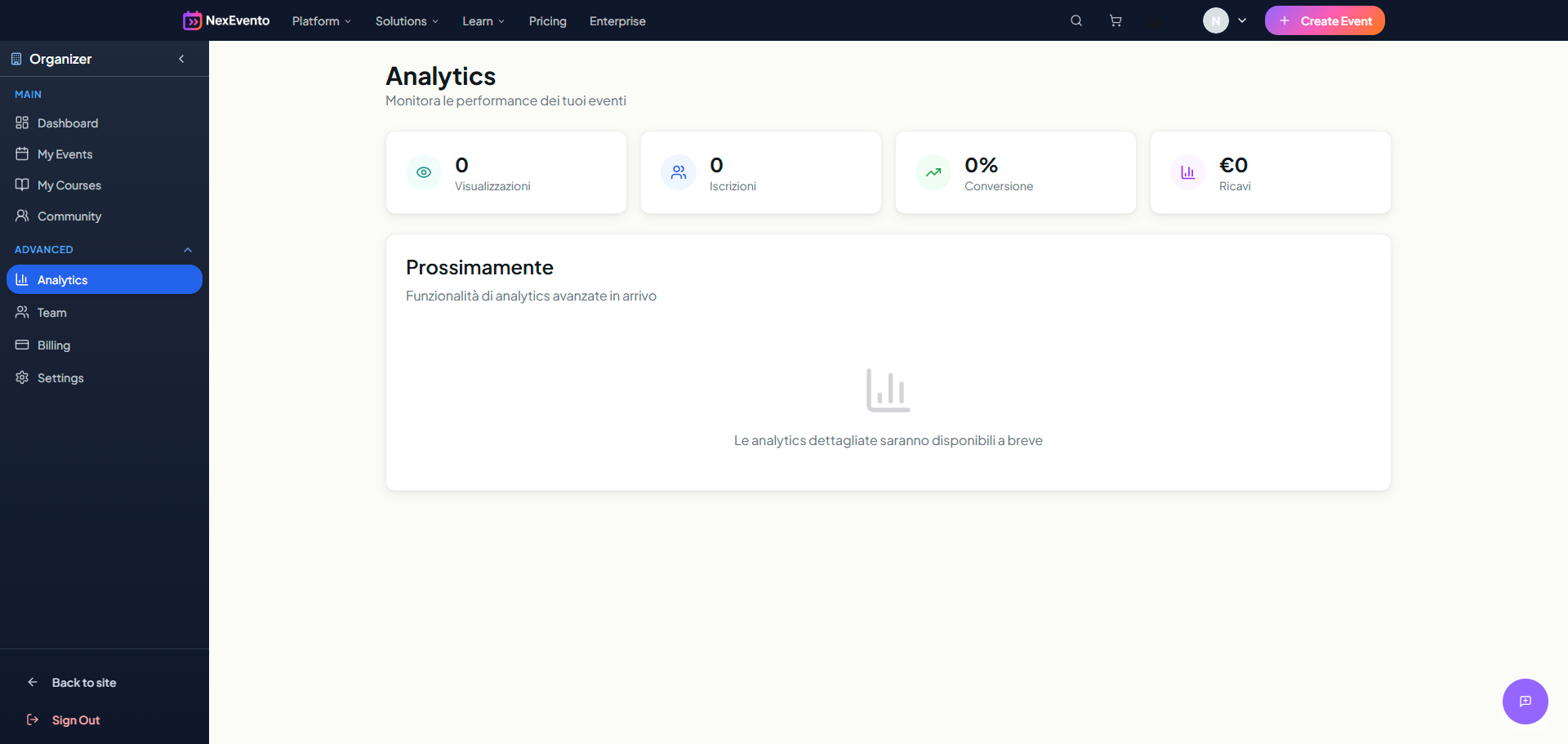Image resolution: width=1568 pixels, height=744 pixels.
Task: Open the Community section
Action: point(69,216)
